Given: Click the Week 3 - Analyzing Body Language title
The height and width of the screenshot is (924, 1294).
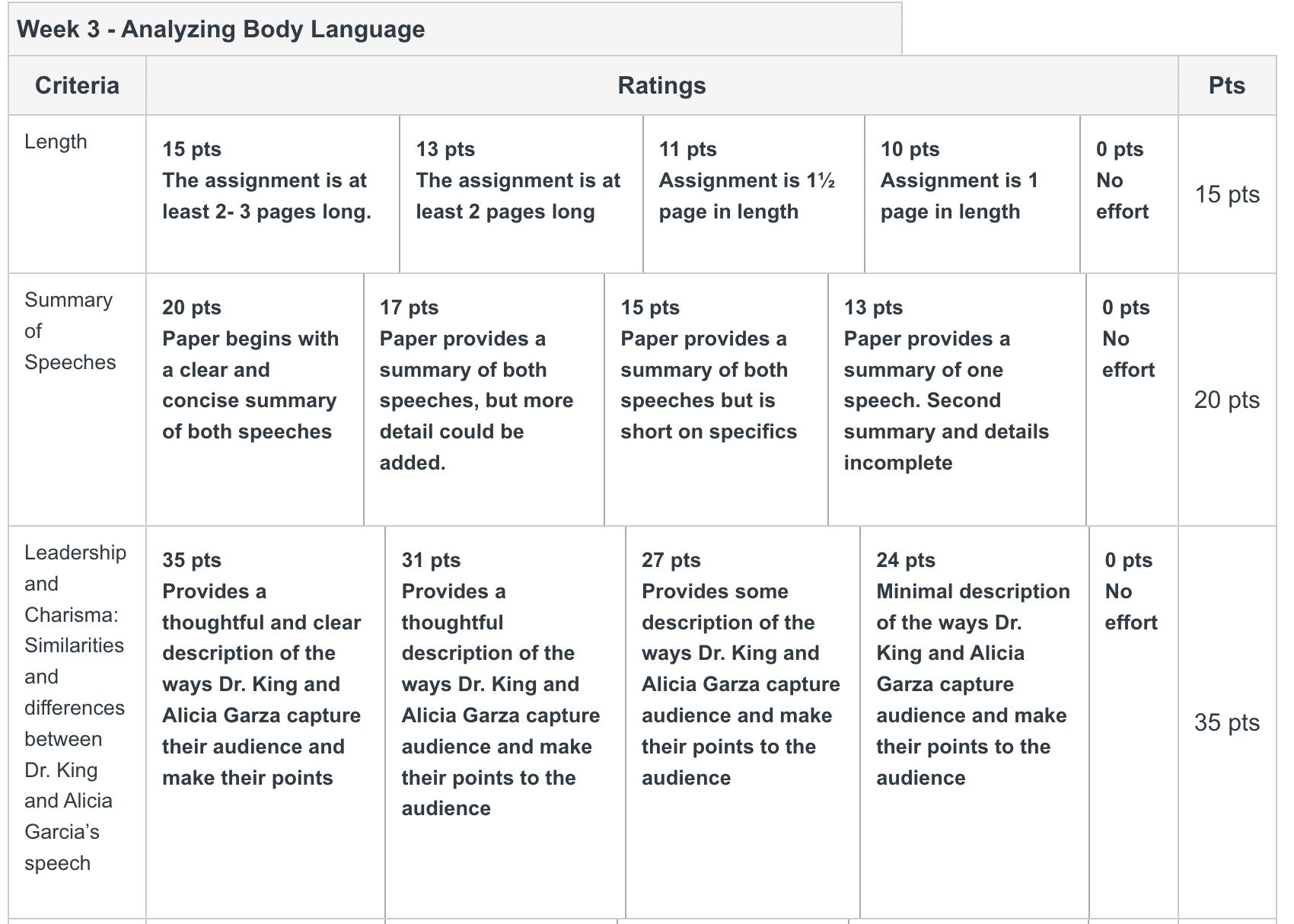Looking at the screenshot, I should click(x=221, y=29).
